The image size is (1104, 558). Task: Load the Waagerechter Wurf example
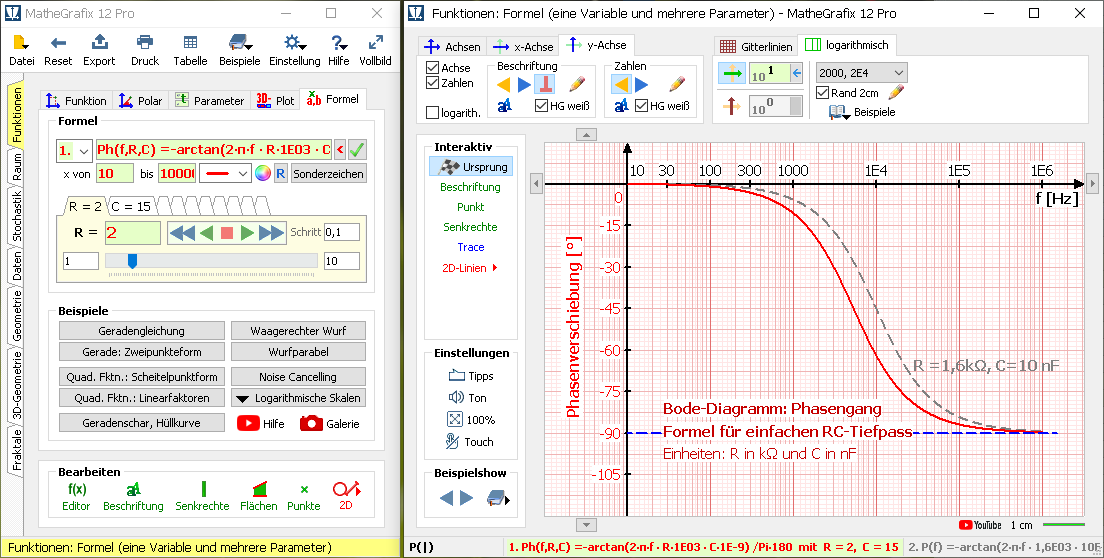299,331
